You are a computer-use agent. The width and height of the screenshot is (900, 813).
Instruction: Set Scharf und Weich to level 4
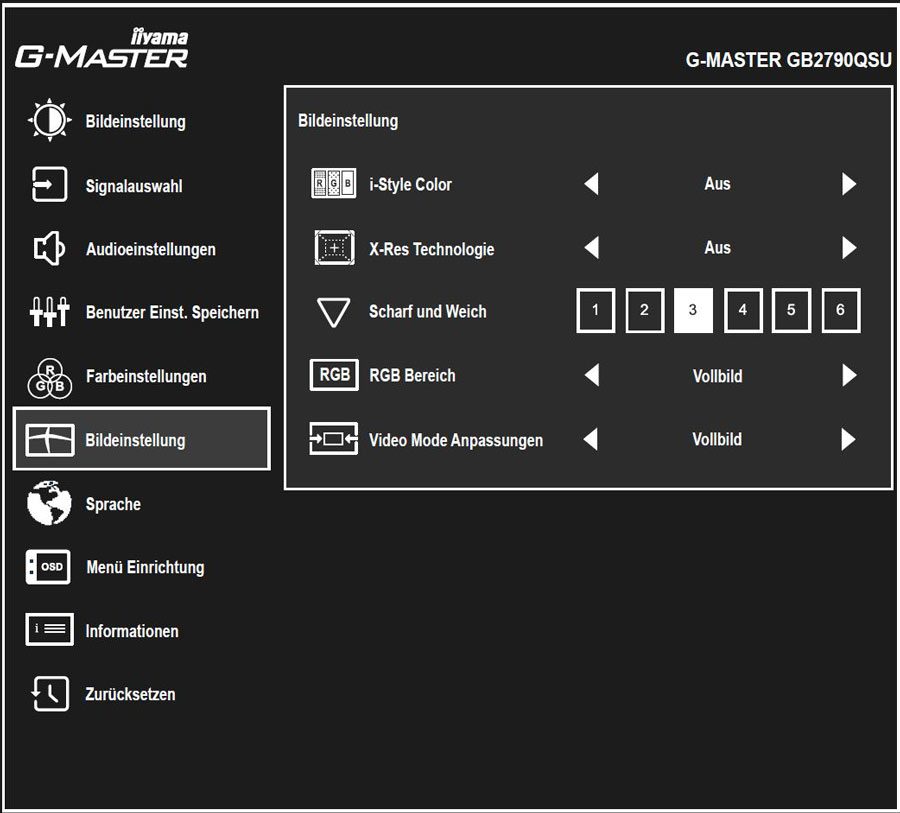[x=743, y=311]
